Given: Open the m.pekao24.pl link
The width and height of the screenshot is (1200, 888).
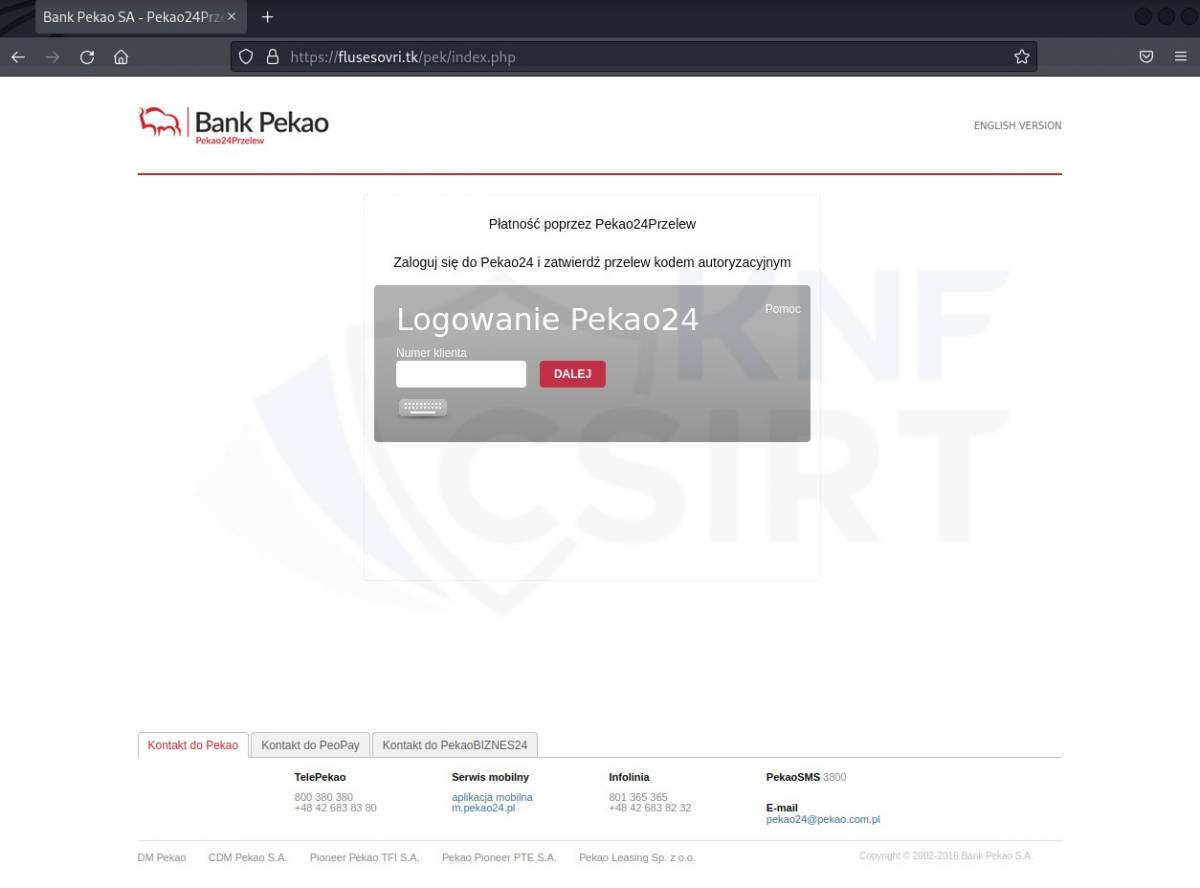Looking at the screenshot, I should (483, 807).
